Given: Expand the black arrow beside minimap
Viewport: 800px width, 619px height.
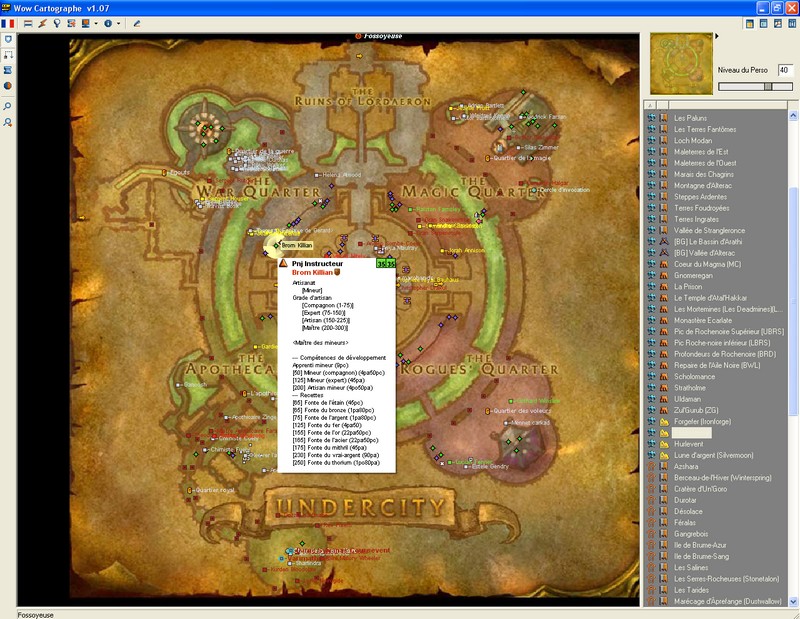Looking at the screenshot, I should [x=717, y=36].
